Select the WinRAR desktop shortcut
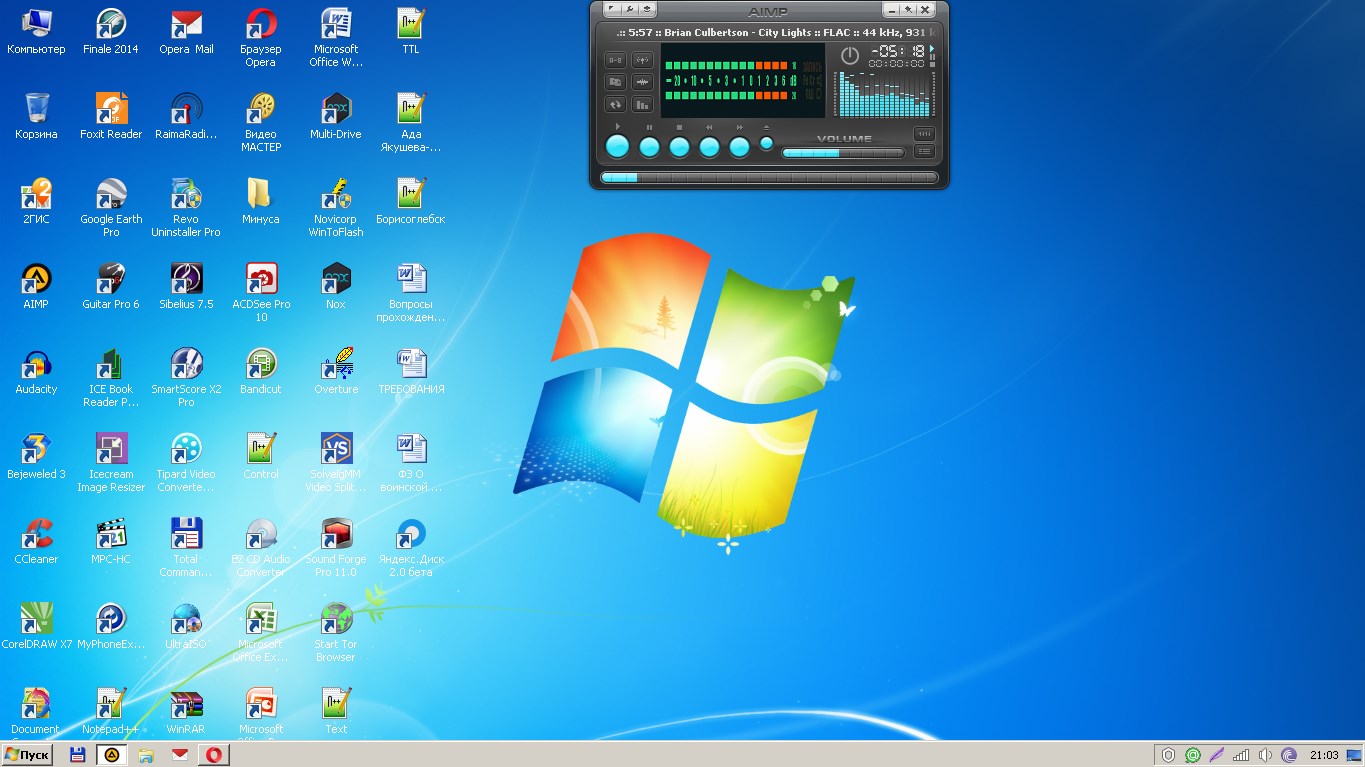Screen dimensions: 1365x767 pyautogui.click(x=186, y=712)
